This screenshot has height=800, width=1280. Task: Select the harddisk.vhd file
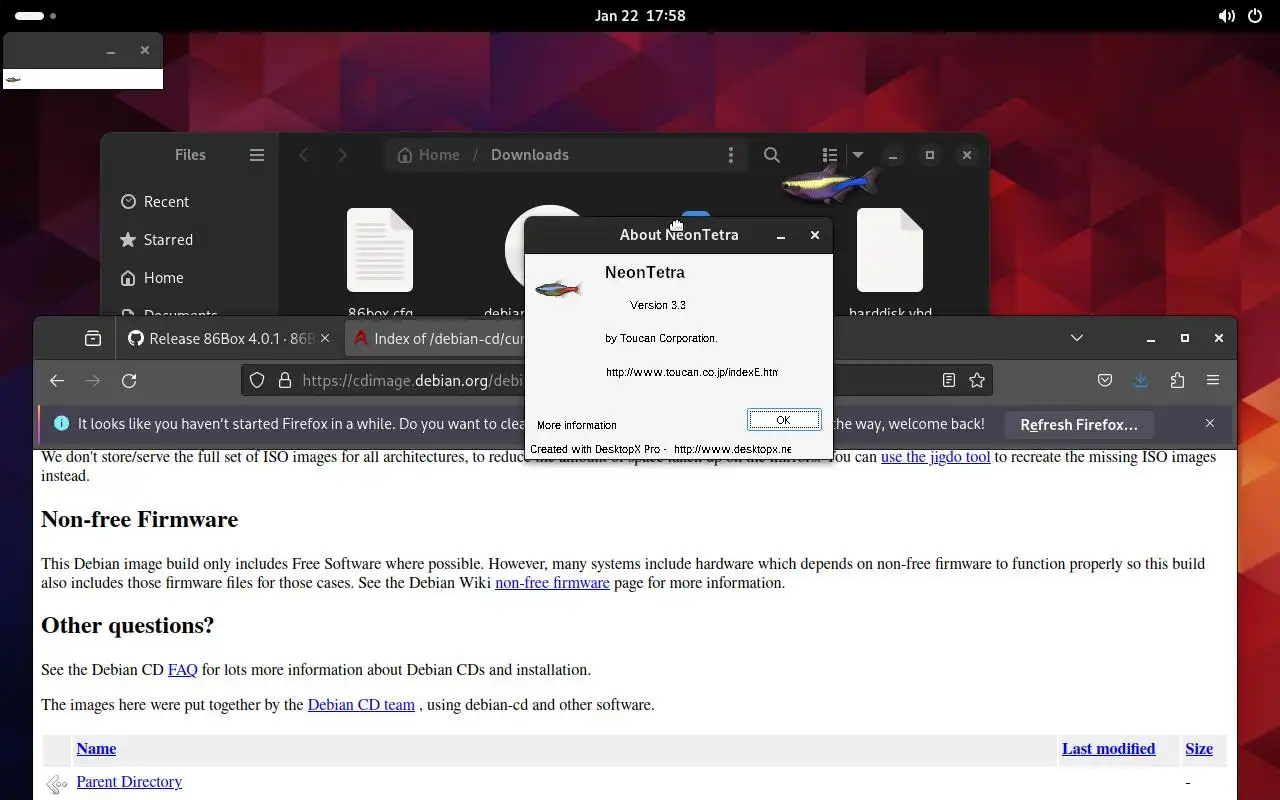[890, 262]
